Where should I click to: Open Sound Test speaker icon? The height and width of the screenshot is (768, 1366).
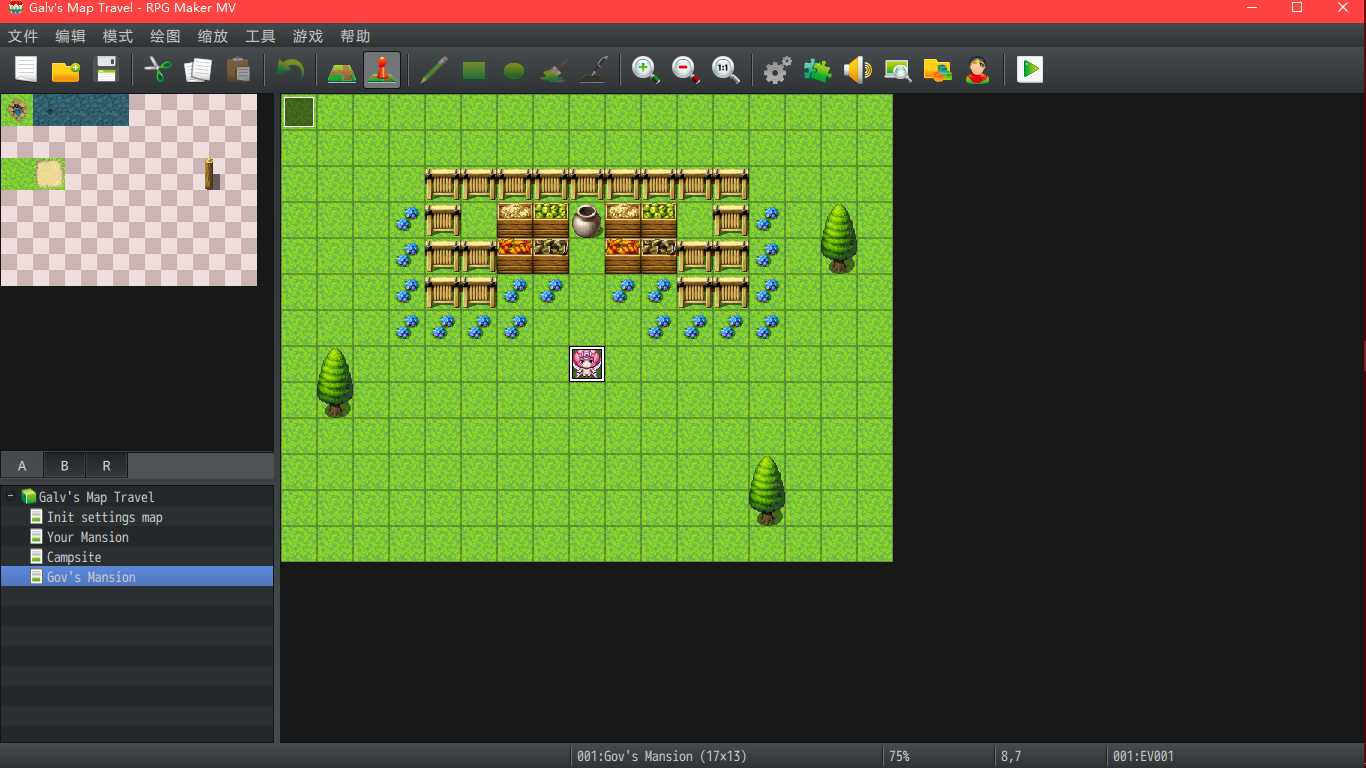click(x=858, y=70)
